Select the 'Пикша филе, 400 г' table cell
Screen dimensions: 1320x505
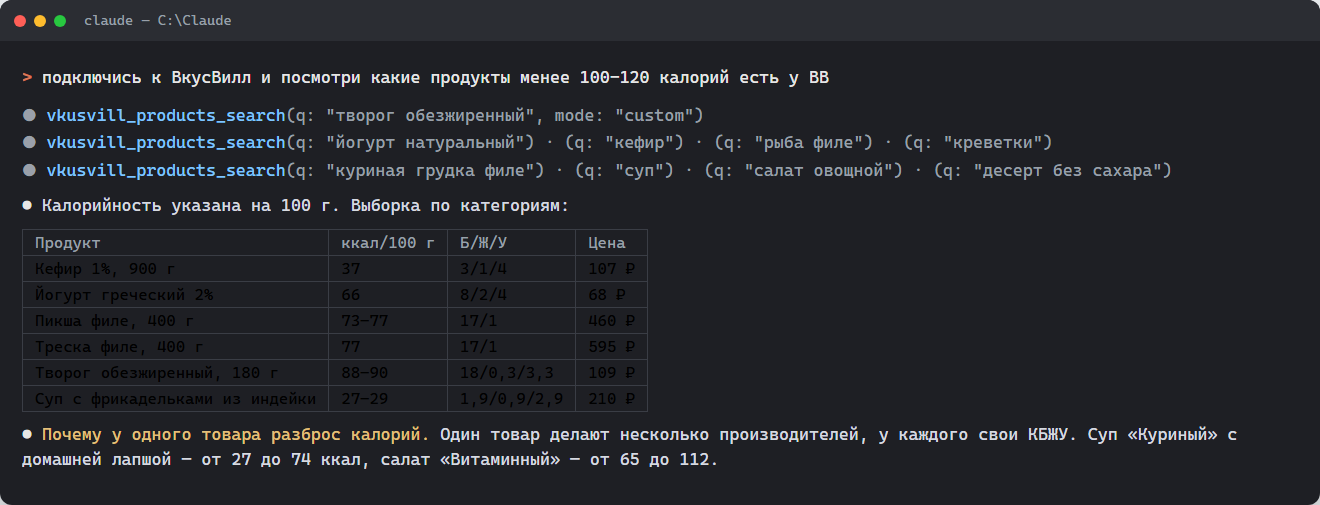(x=176, y=321)
